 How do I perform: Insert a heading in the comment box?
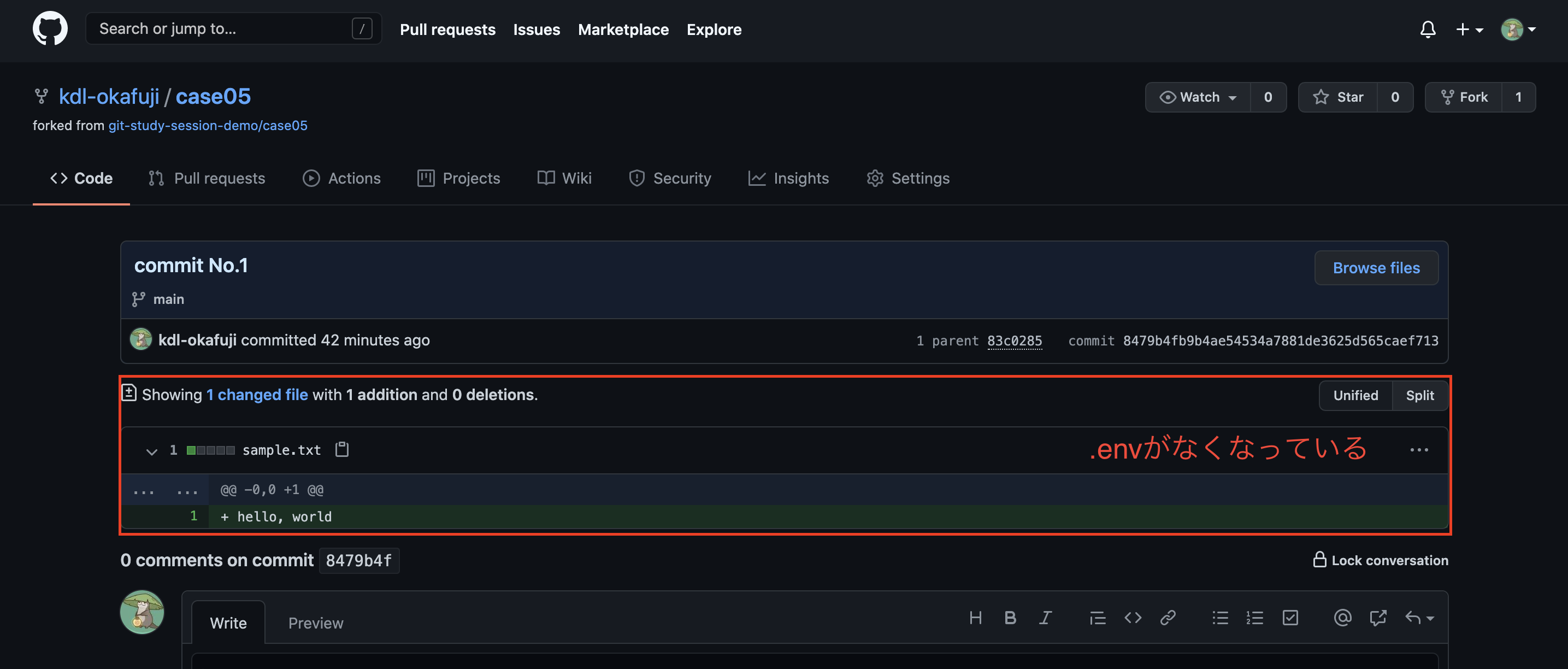coord(976,617)
